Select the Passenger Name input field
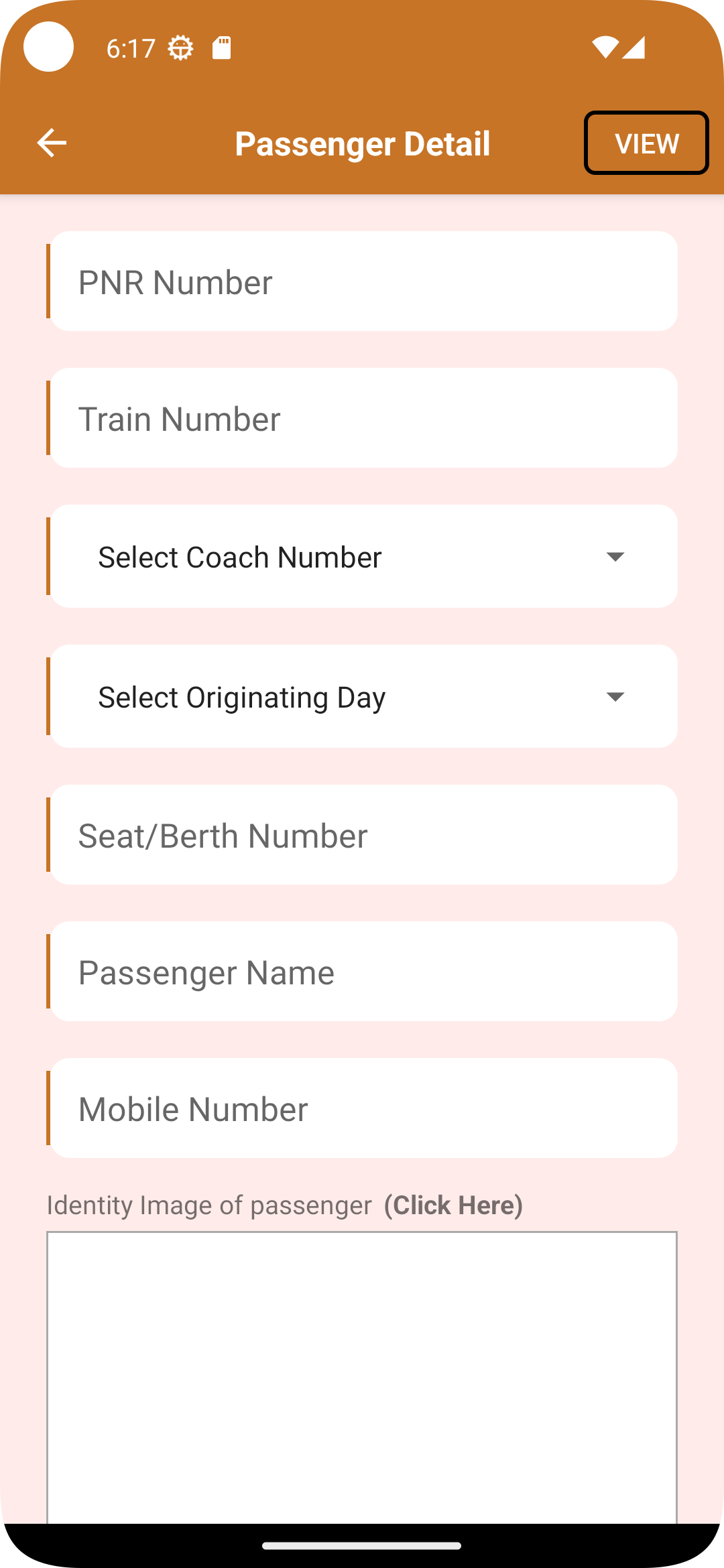 [363, 972]
